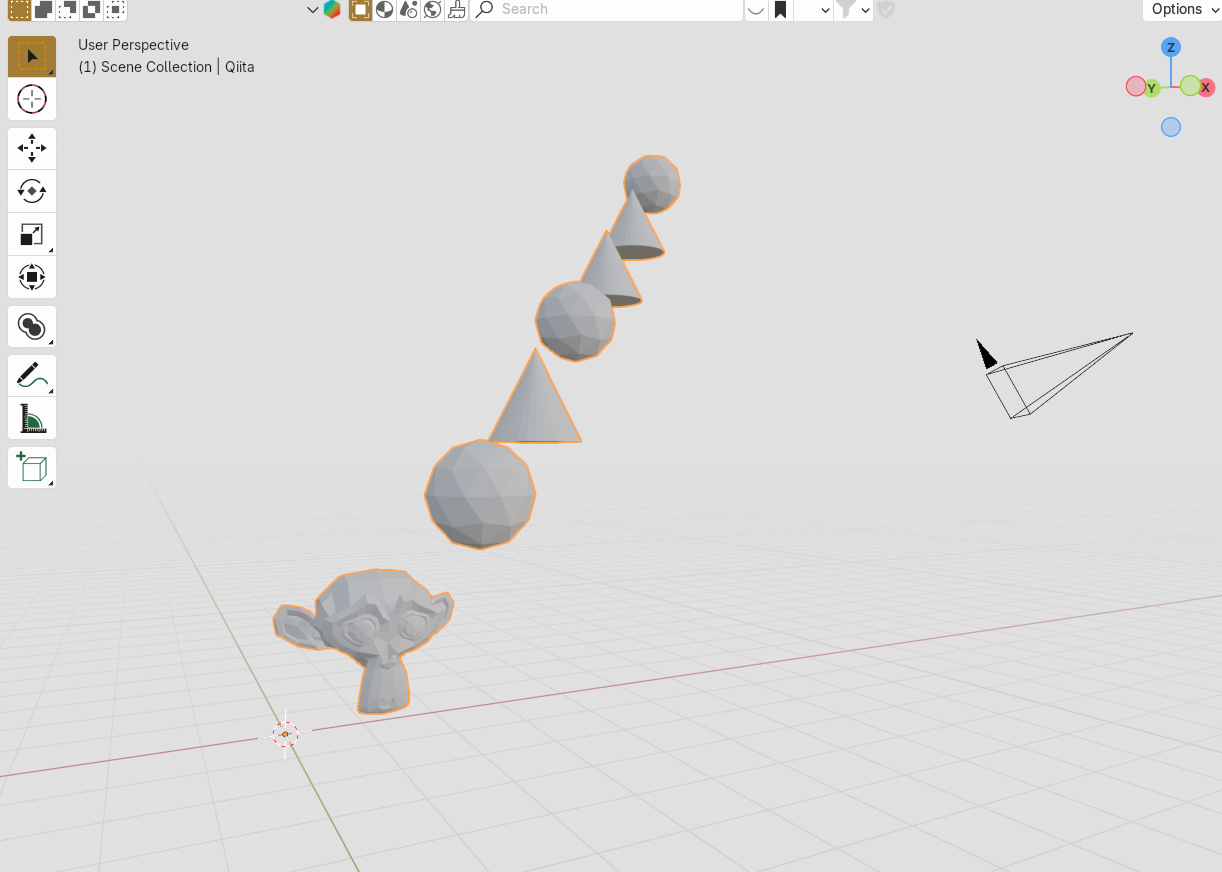Viewport: 1222px width, 872px height.
Task: Click the unlabeled red gizmo circle
Action: (1136, 86)
